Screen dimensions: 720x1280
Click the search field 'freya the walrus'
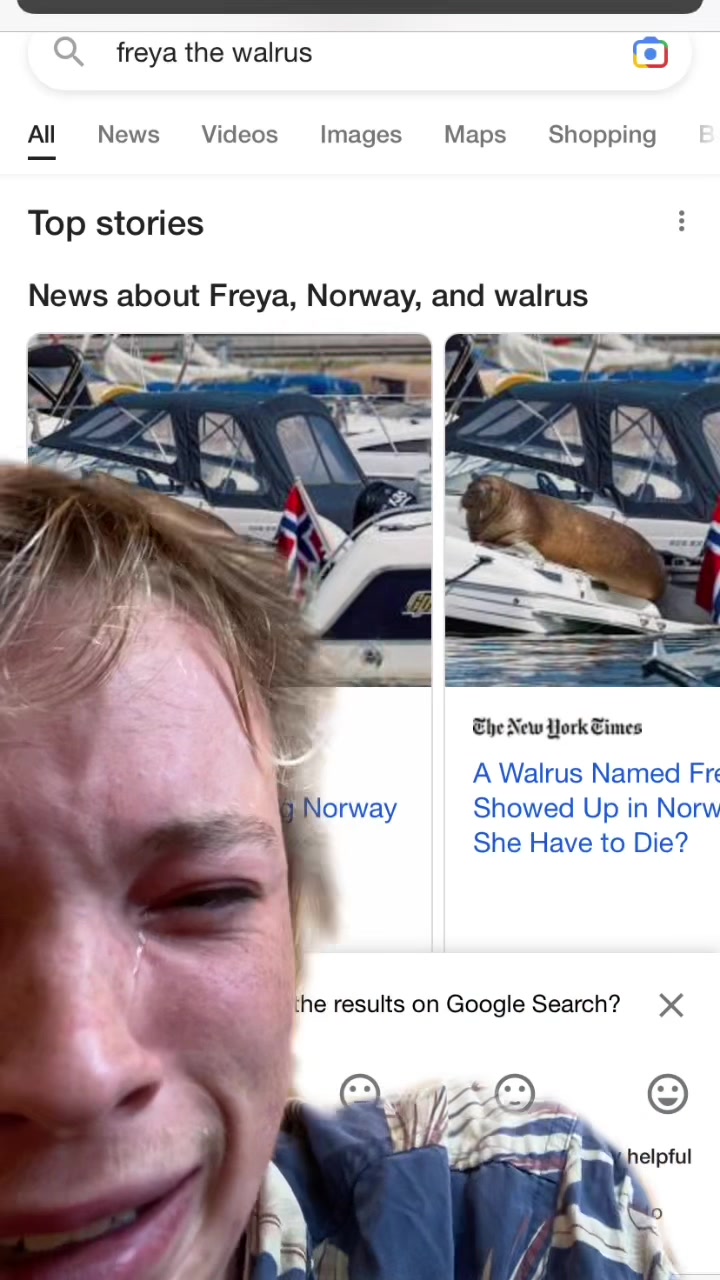pyautogui.click(x=360, y=52)
